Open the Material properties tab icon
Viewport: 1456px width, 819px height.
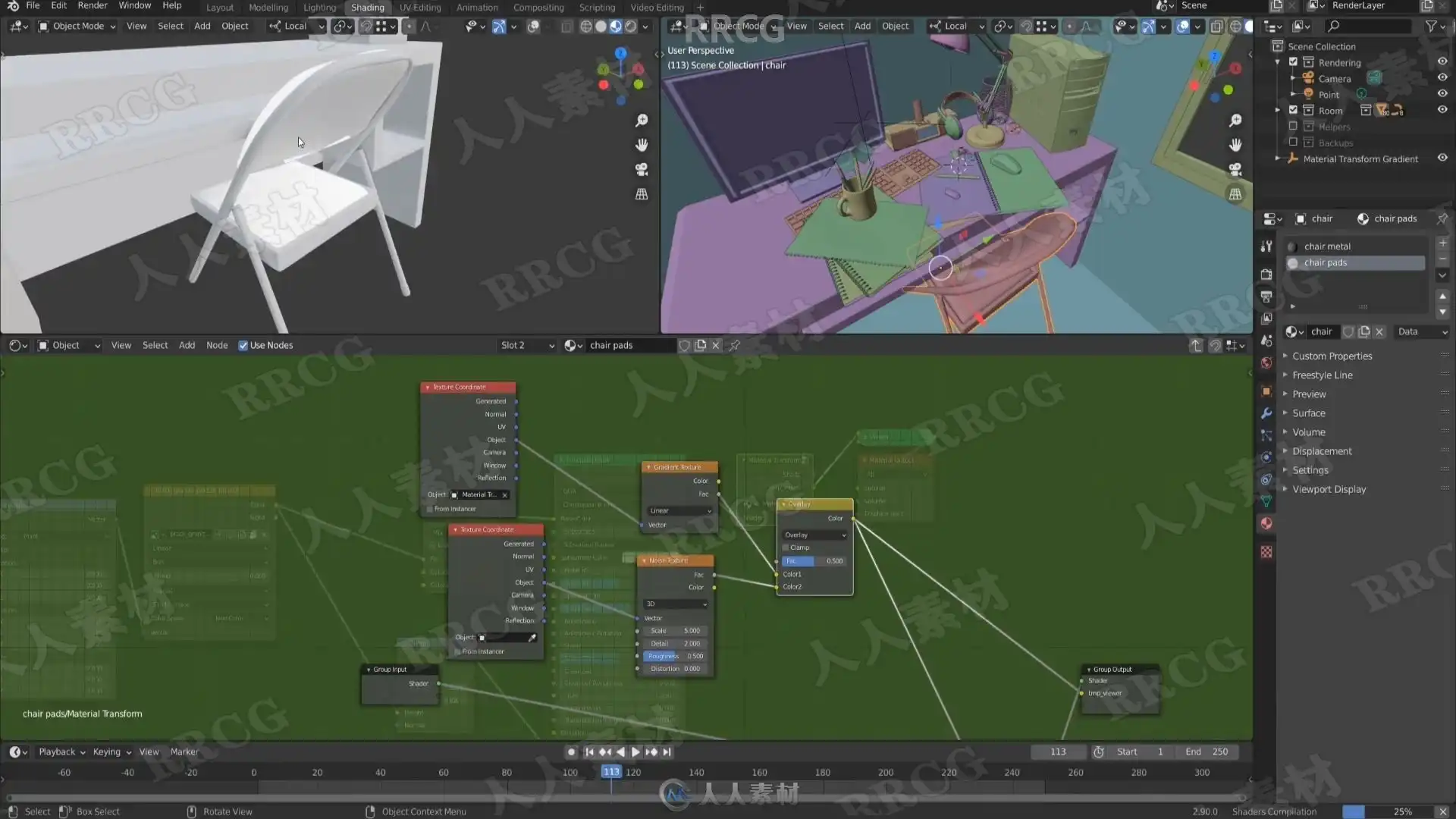pos(1266,524)
